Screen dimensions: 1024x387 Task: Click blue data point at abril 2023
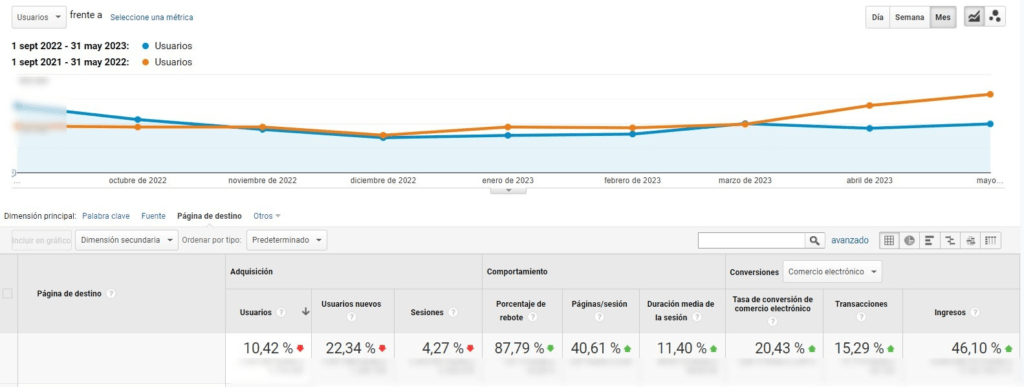869,129
